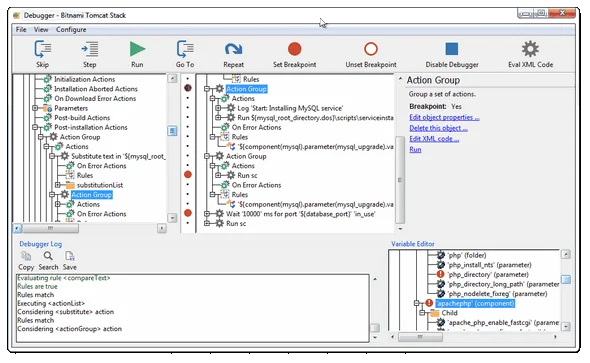590x363 pixels.
Task: Toggle breakpoint on highlighted Action Group row
Action: click(188, 88)
